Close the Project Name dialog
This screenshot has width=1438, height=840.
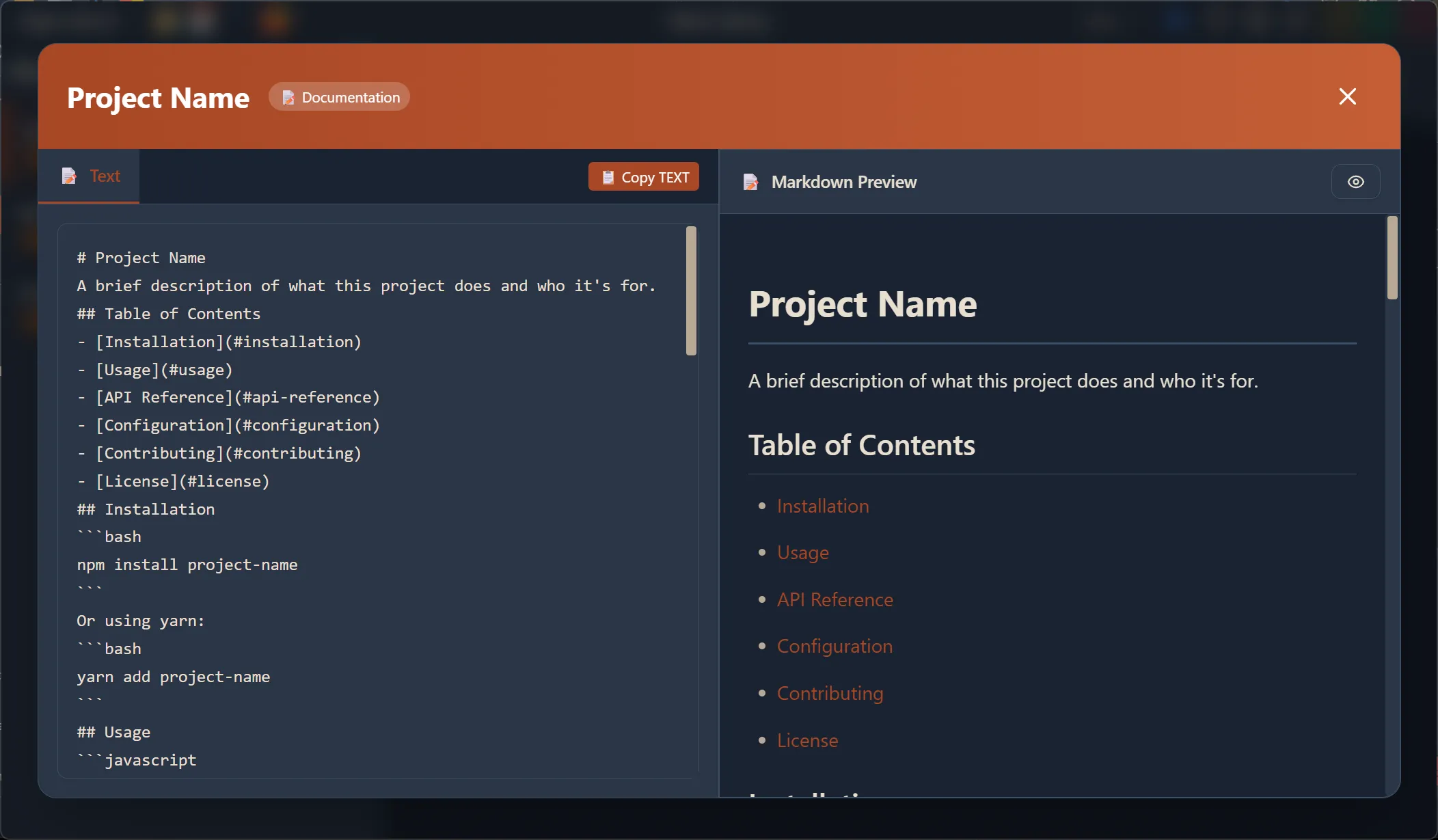click(1347, 96)
